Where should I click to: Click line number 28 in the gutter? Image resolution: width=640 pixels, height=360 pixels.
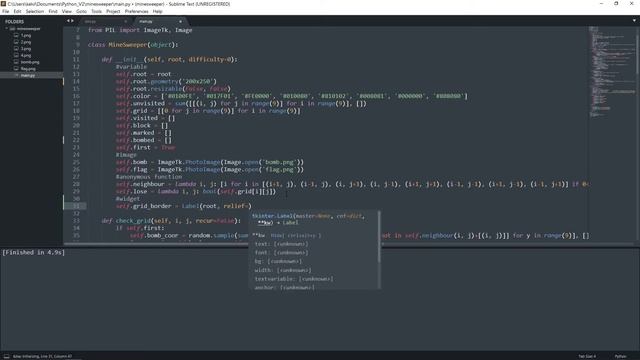click(76, 184)
